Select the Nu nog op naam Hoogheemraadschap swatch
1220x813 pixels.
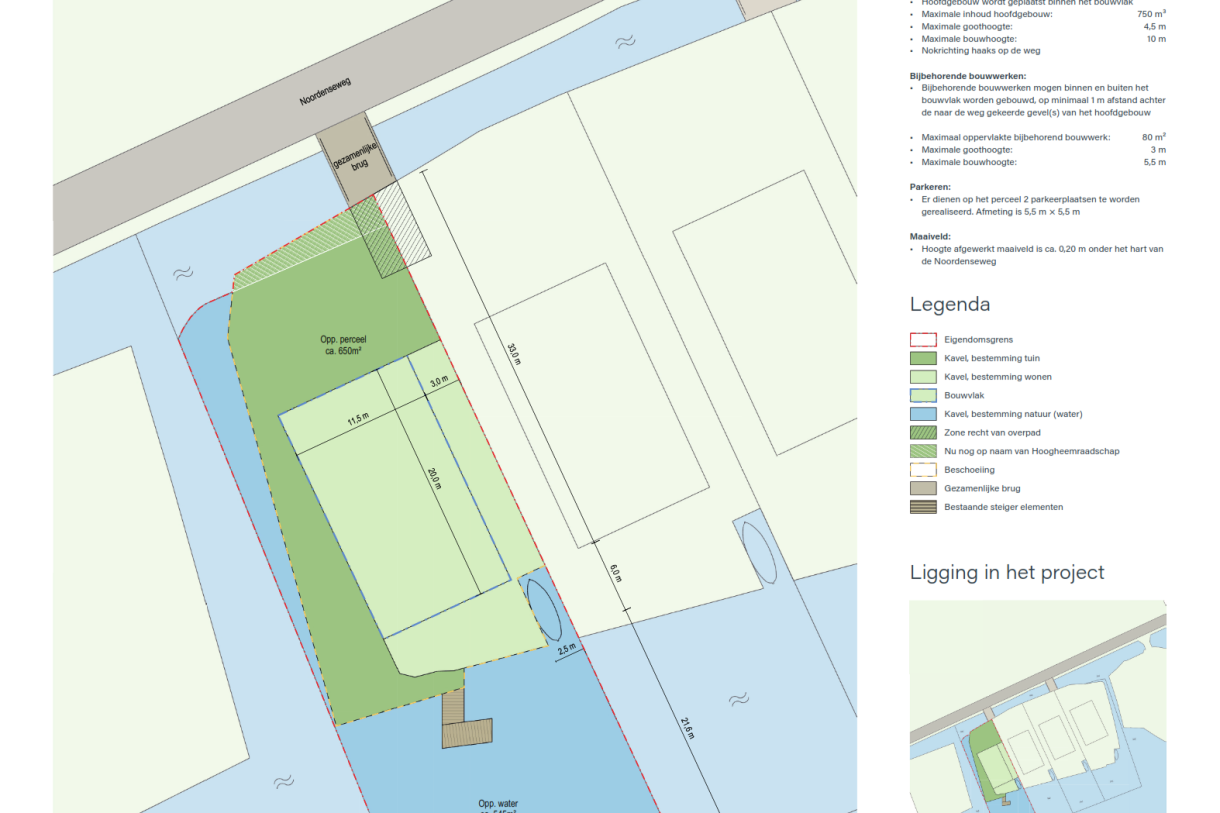tap(922, 451)
